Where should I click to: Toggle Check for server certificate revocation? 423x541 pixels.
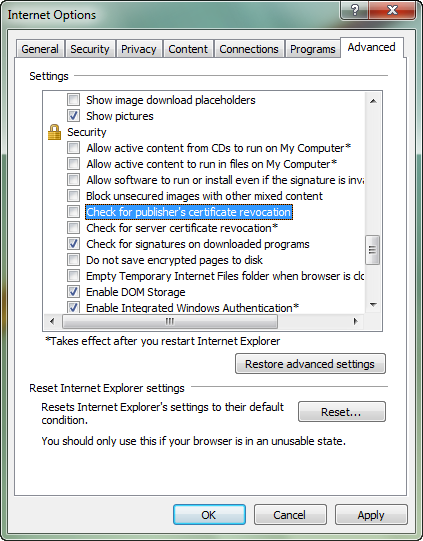tap(73, 228)
